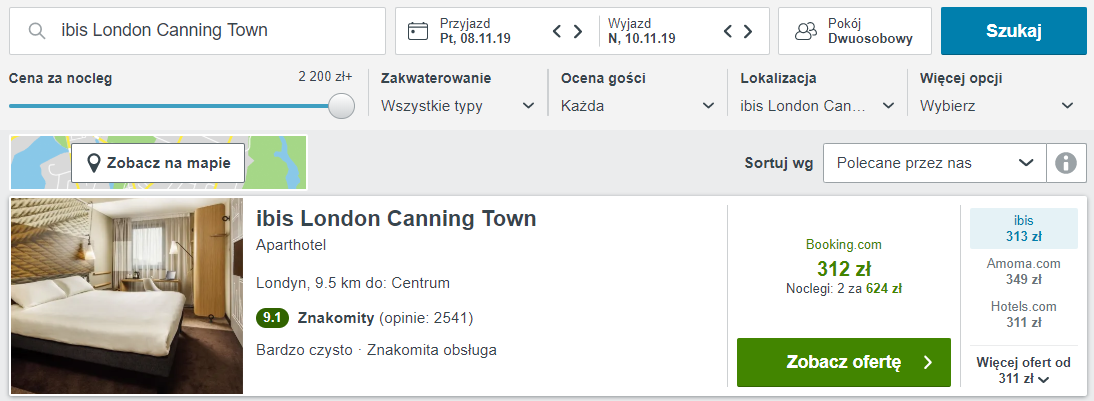Click Zobacz ofertę green button
This screenshot has width=1094, height=401.
click(844, 362)
